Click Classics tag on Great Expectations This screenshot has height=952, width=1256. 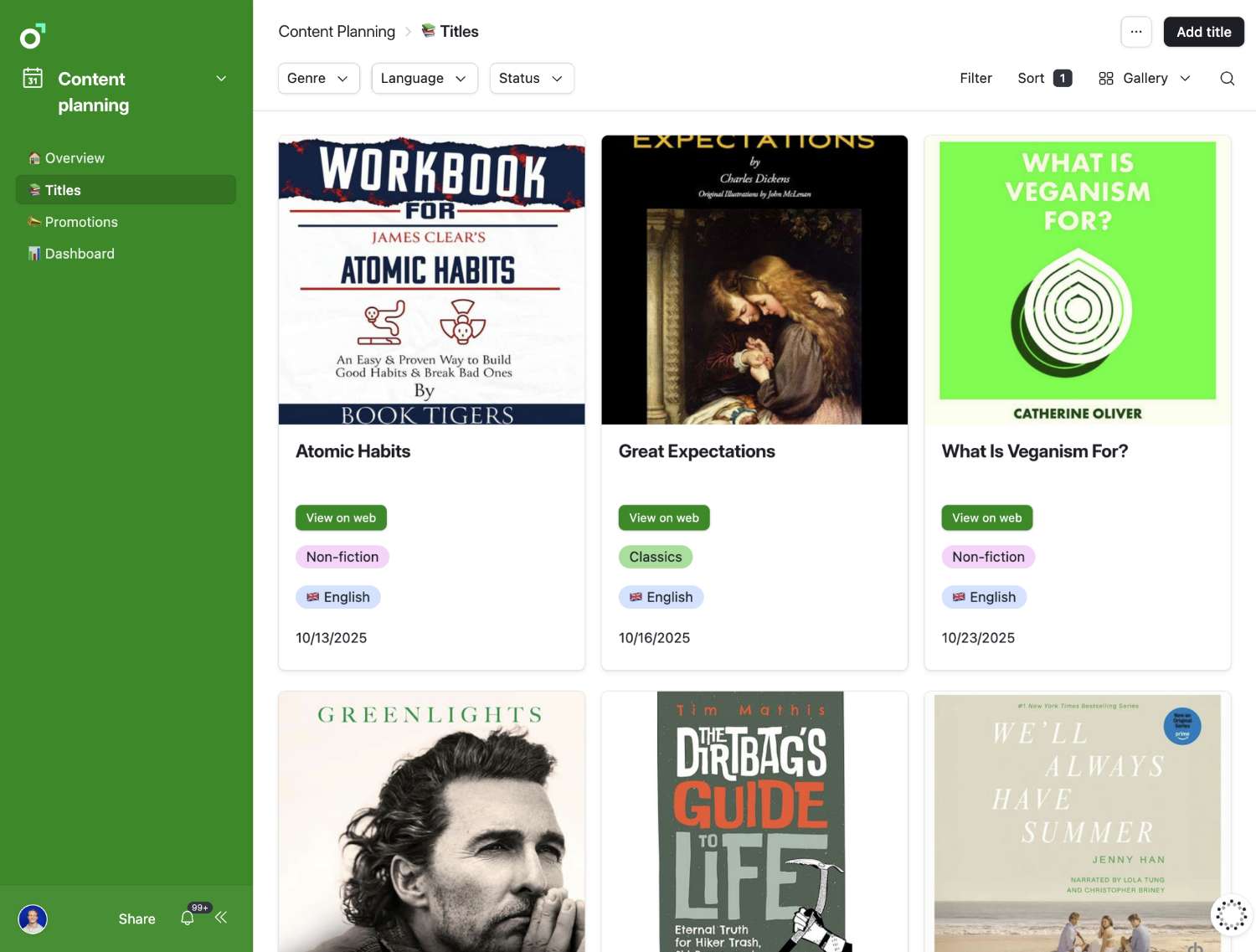coord(655,557)
